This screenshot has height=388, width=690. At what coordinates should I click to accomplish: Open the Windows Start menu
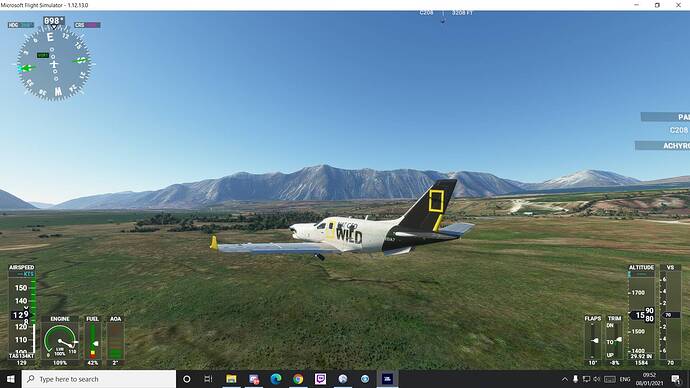(x=11, y=379)
